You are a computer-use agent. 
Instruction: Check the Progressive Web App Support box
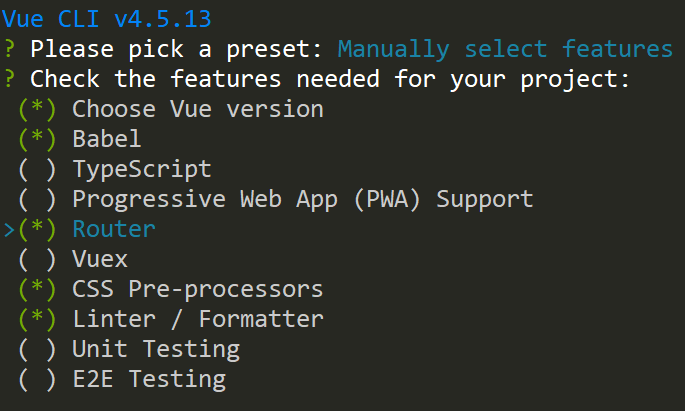[37, 199]
